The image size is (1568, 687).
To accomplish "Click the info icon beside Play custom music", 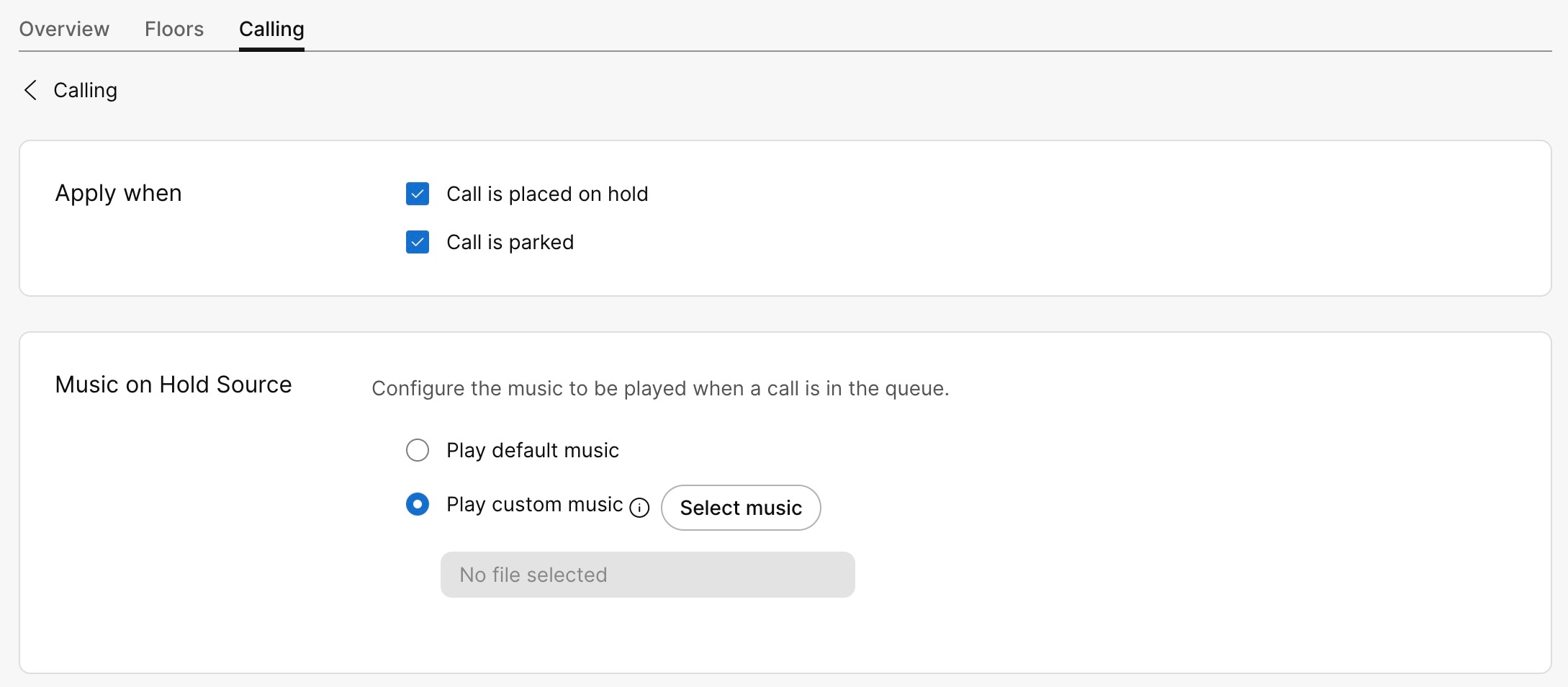I will (639, 508).
